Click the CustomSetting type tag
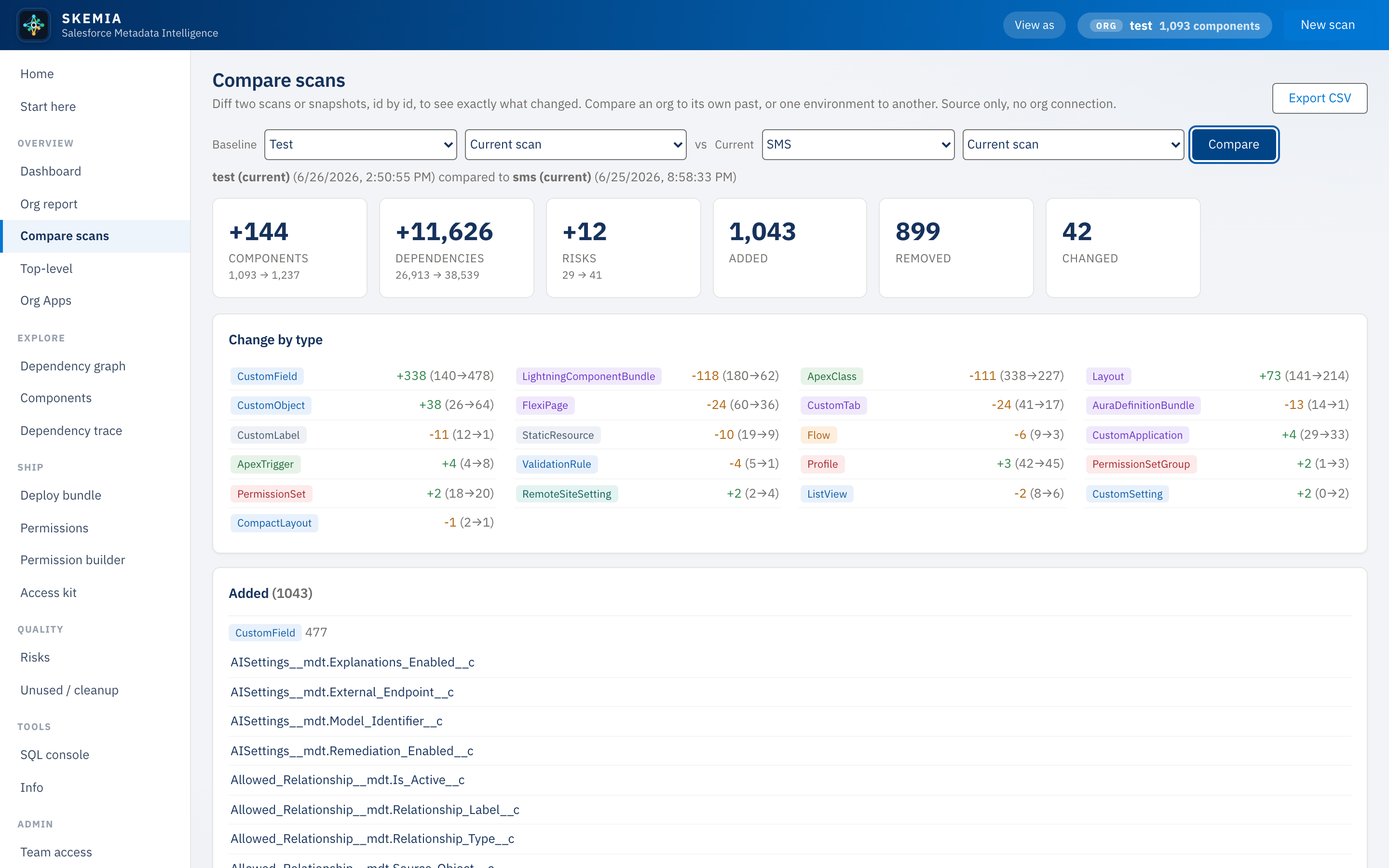 1127,494
